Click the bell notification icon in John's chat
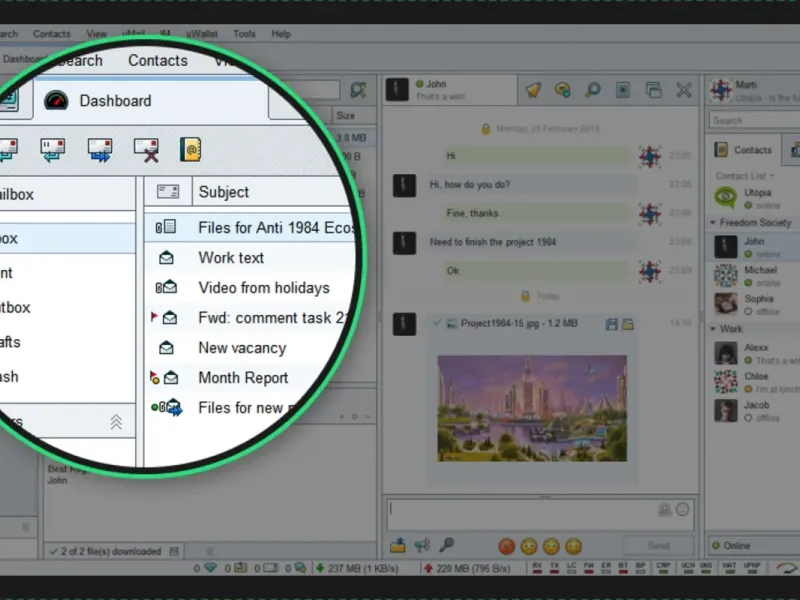 tap(533, 90)
